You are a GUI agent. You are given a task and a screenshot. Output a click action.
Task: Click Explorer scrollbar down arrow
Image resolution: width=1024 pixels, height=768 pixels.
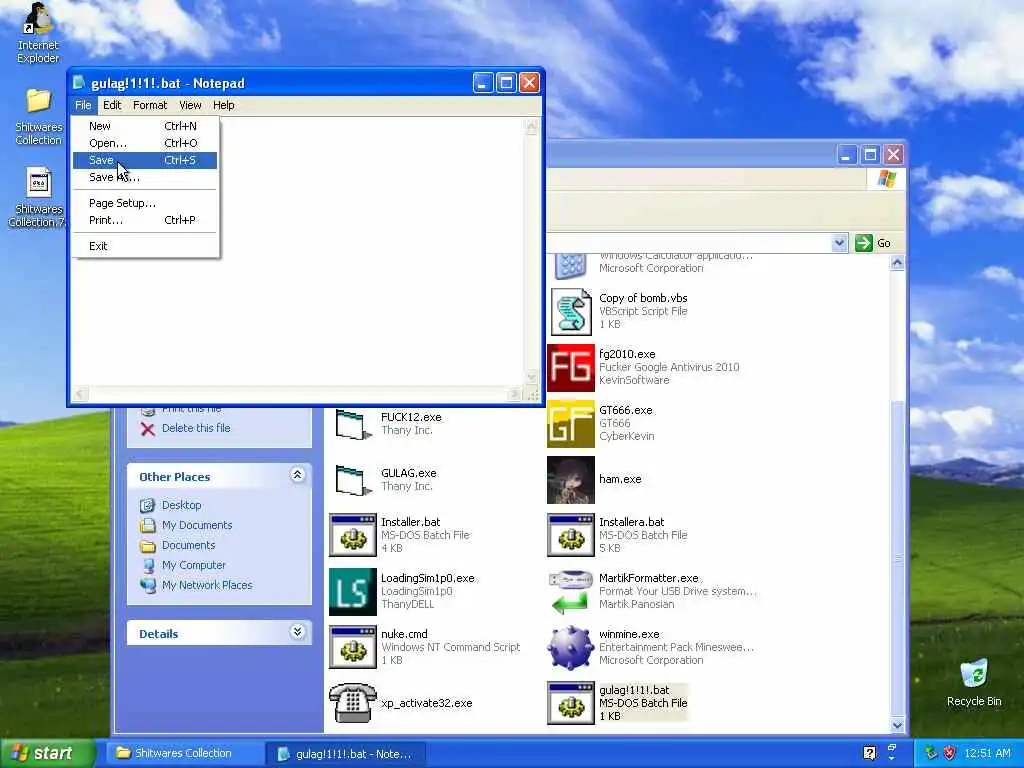tap(897, 725)
